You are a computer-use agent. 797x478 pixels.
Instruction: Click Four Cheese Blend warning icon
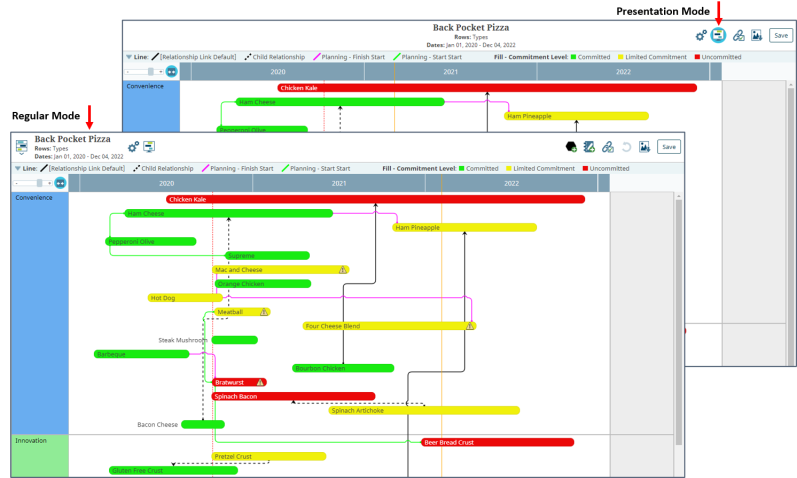point(470,326)
